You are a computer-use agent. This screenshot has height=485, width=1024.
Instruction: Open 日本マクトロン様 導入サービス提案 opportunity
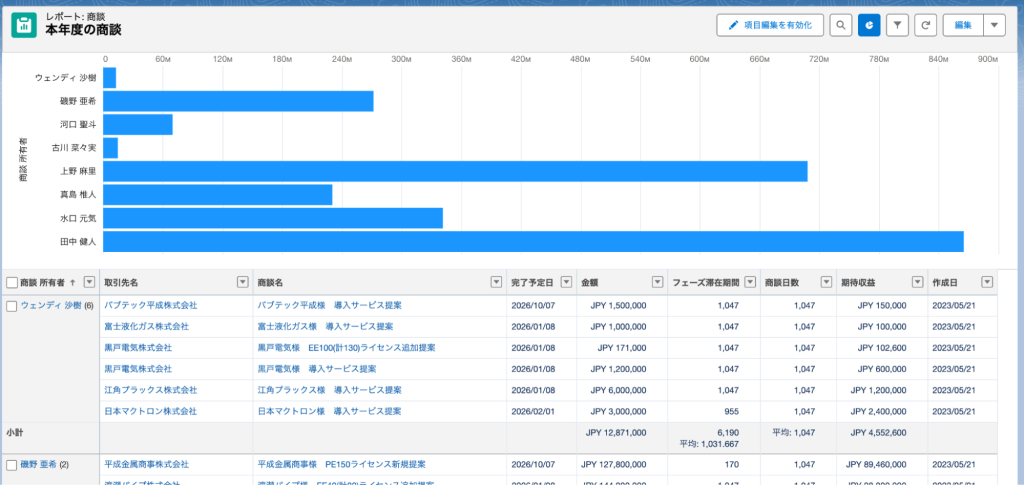[329, 411]
